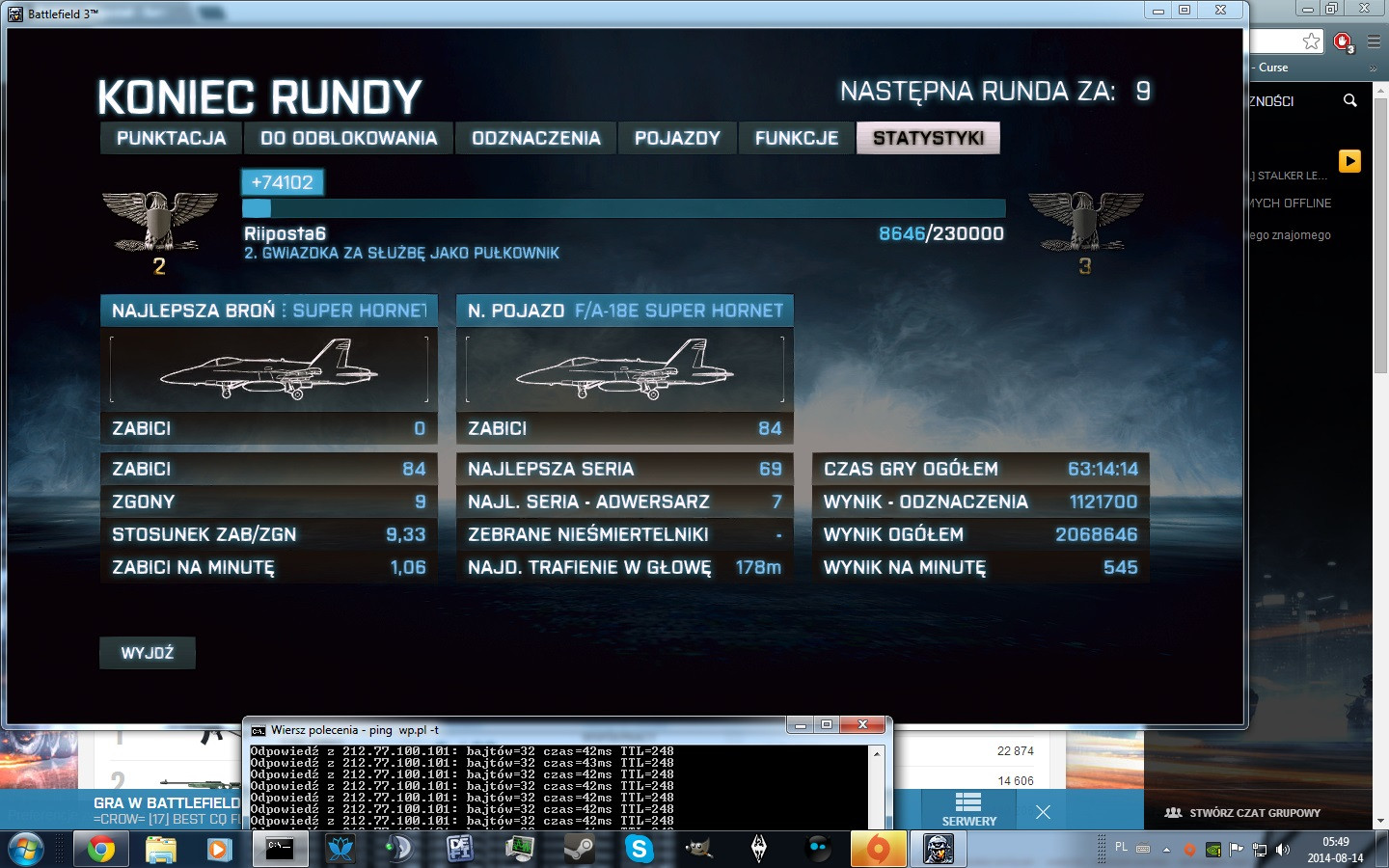Open the ad blocker extension icon in Chrome

tap(1343, 41)
